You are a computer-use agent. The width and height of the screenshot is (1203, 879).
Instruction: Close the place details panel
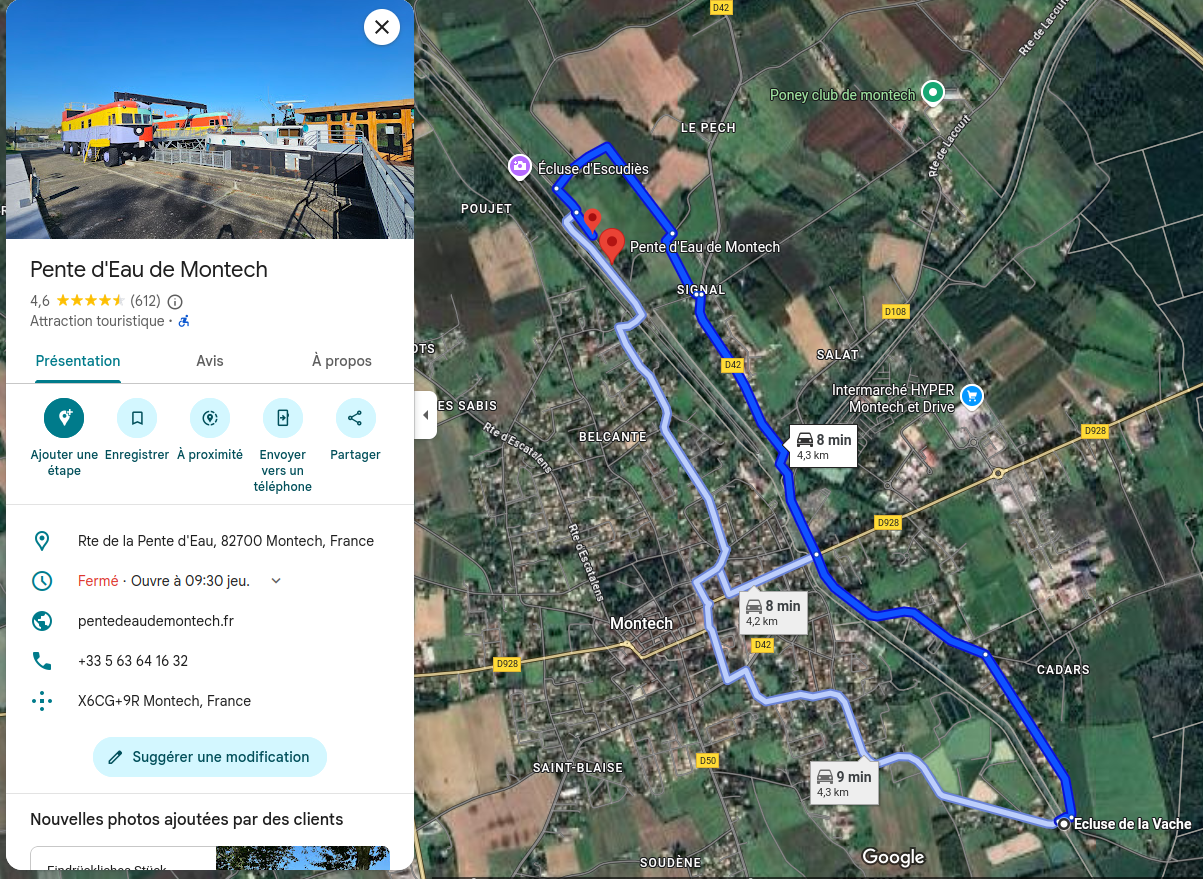pos(381,27)
